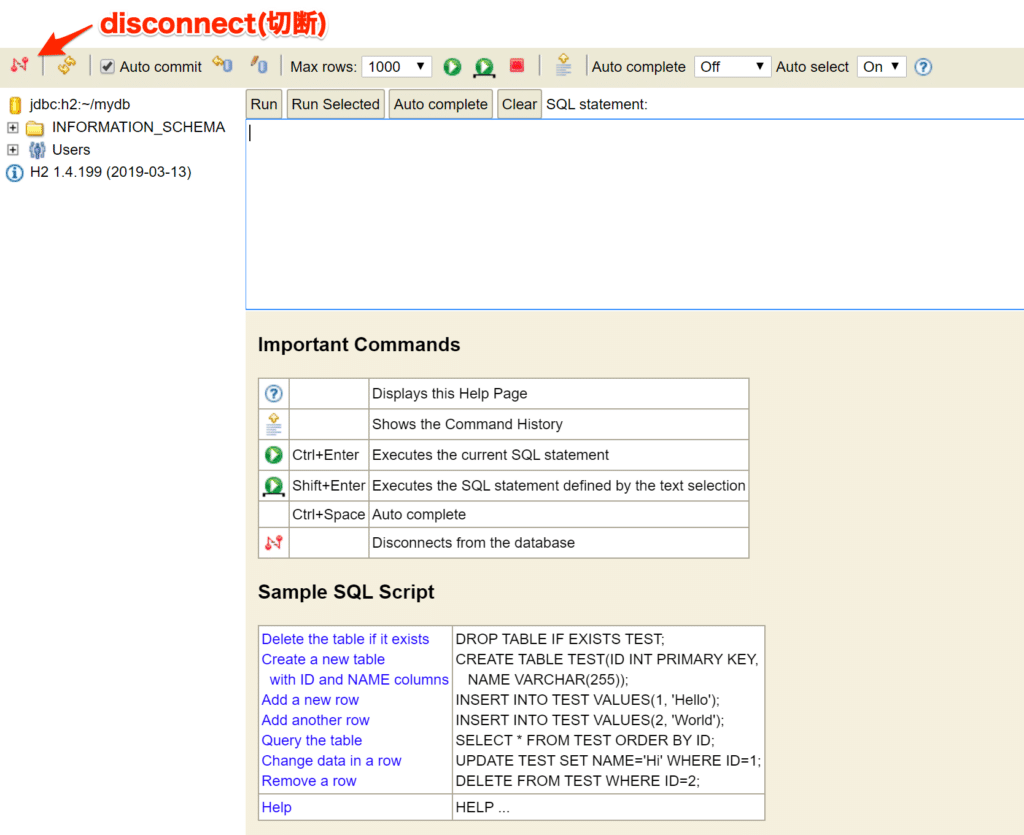The height and width of the screenshot is (835, 1024).
Task: Open the help page via question mark icon
Action: [922, 66]
